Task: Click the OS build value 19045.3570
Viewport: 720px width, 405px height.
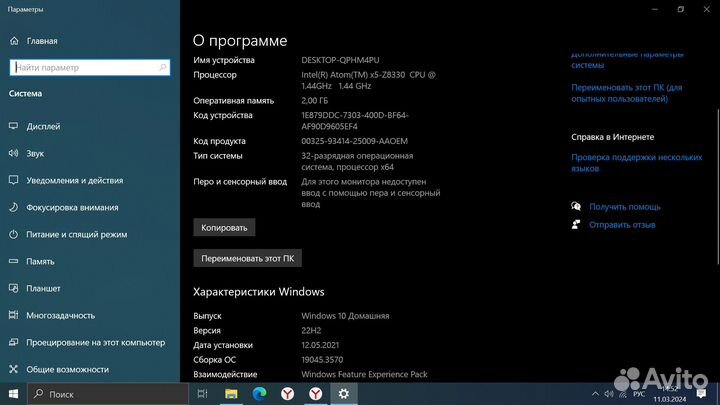Action: click(x=322, y=360)
